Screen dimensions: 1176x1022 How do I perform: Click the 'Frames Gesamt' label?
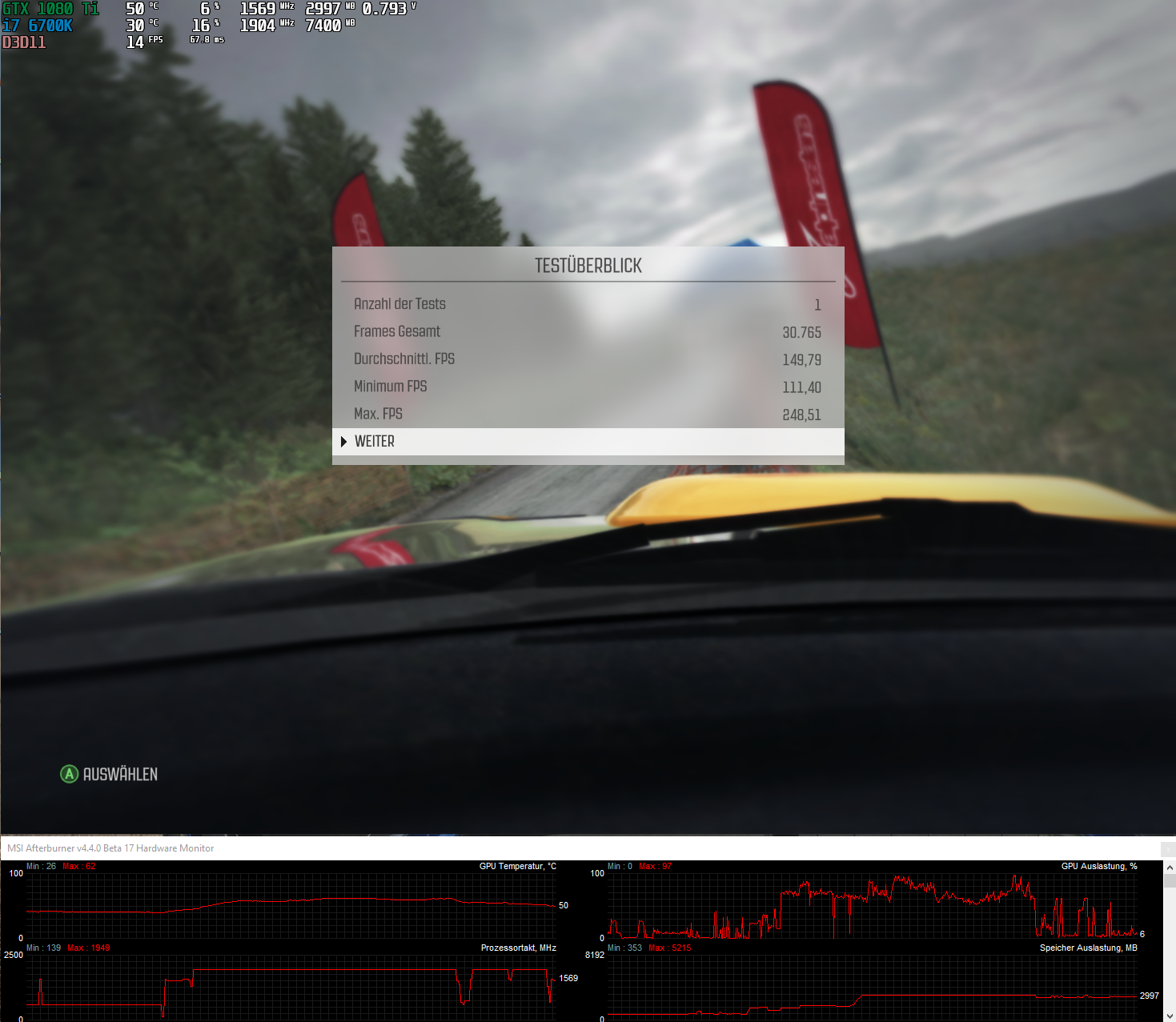(x=397, y=331)
